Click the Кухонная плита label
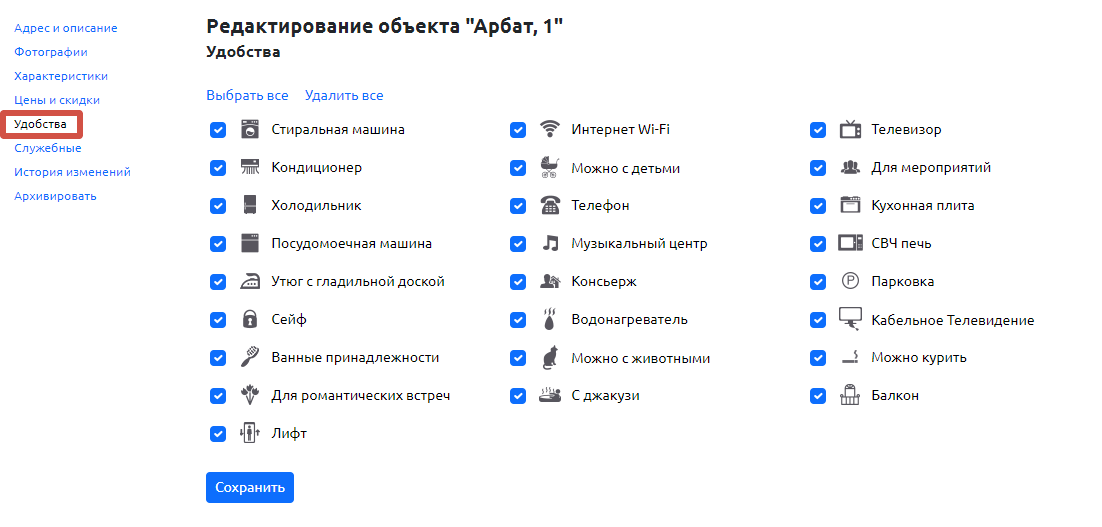This screenshot has width=1102, height=527. coord(923,206)
